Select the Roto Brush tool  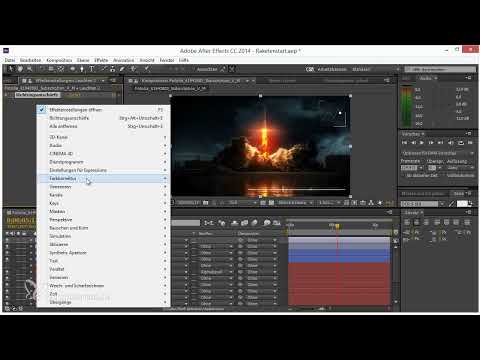pyautogui.click(x=134, y=69)
